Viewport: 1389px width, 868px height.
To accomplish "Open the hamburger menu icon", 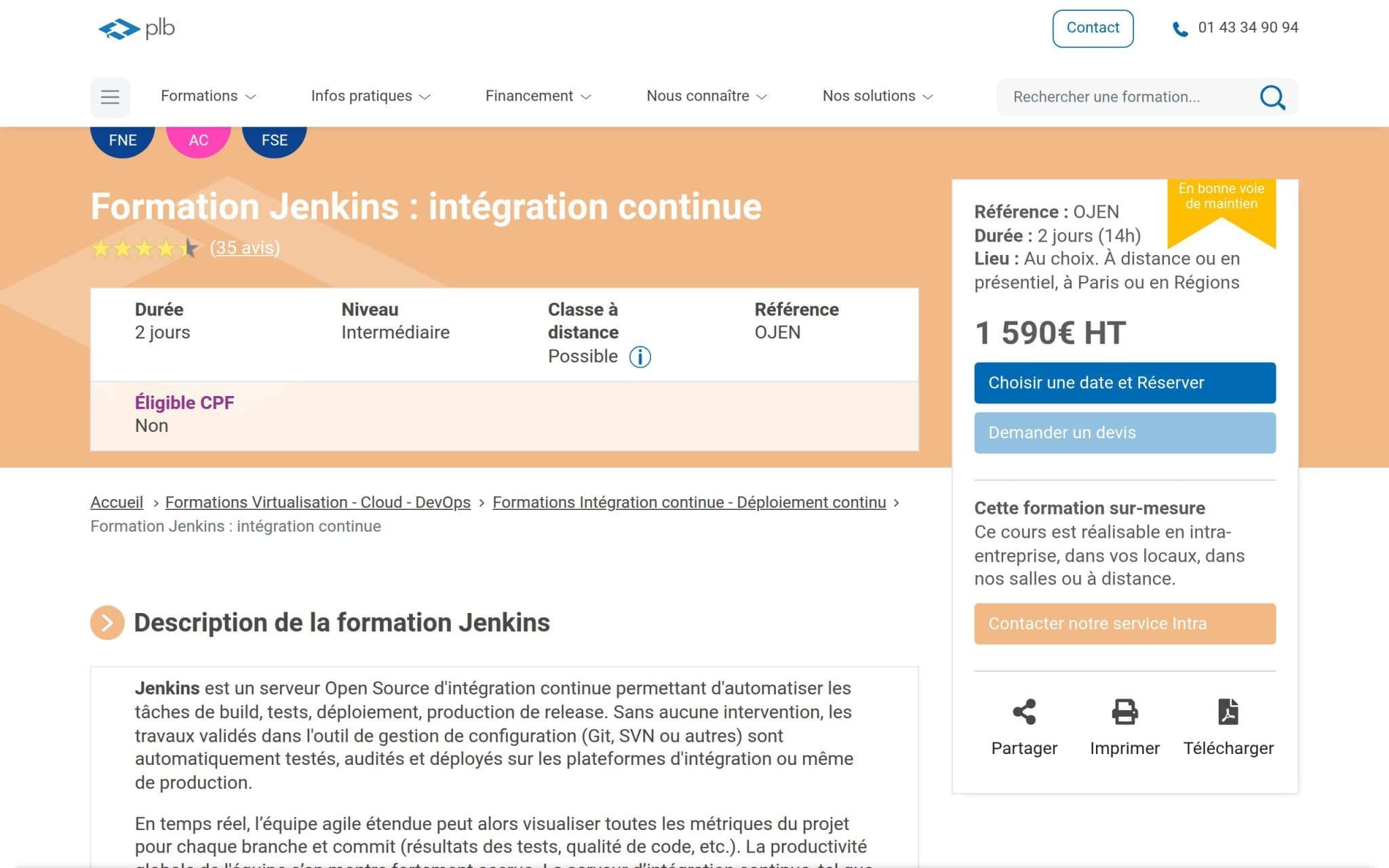I will pyautogui.click(x=110, y=97).
